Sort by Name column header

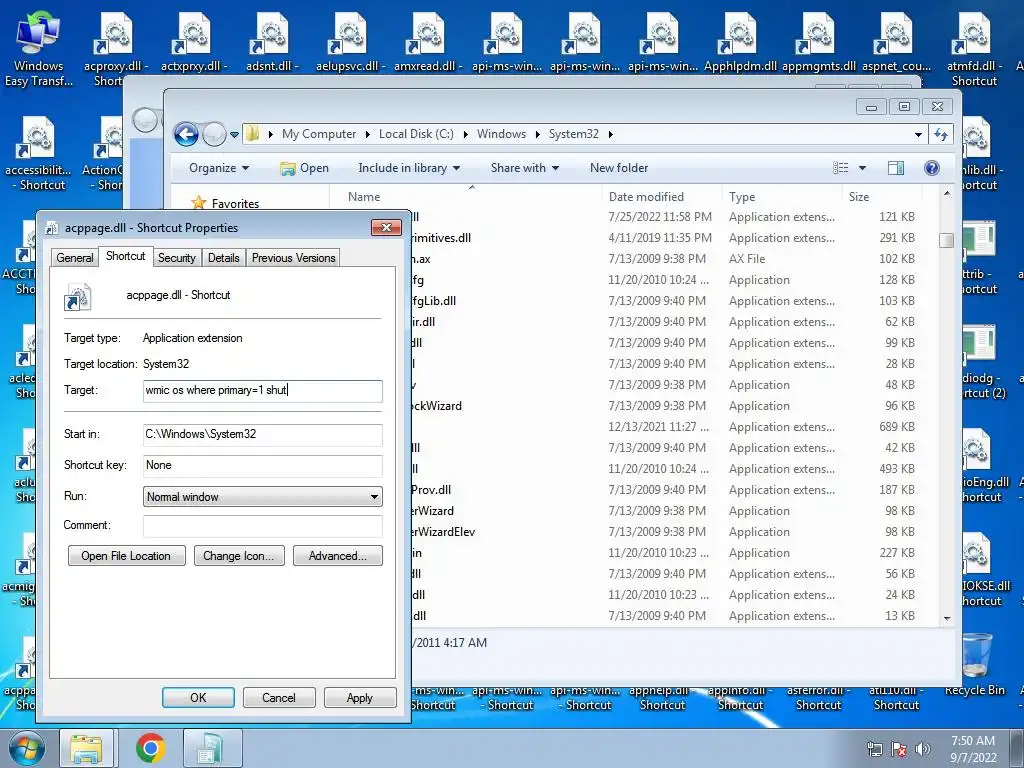(468, 197)
